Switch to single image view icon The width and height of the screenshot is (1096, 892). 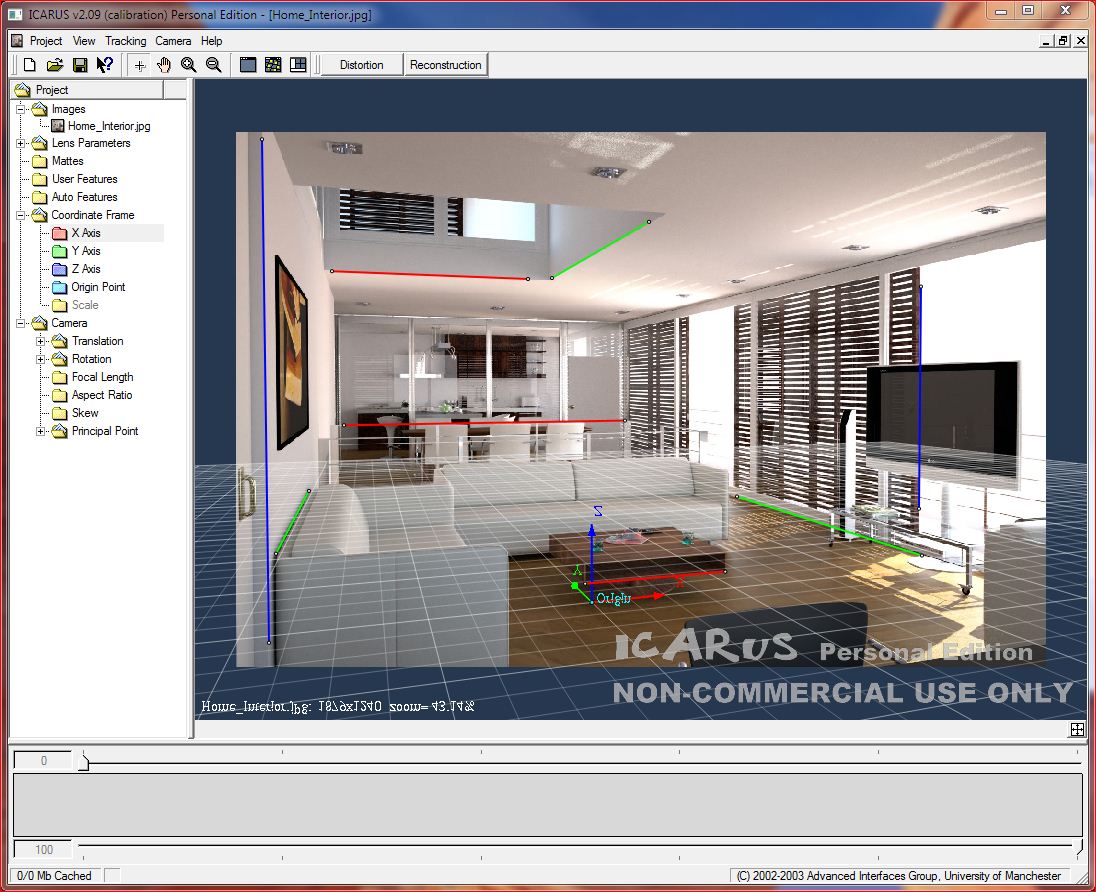pyautogui.click(x=247, y=65)
